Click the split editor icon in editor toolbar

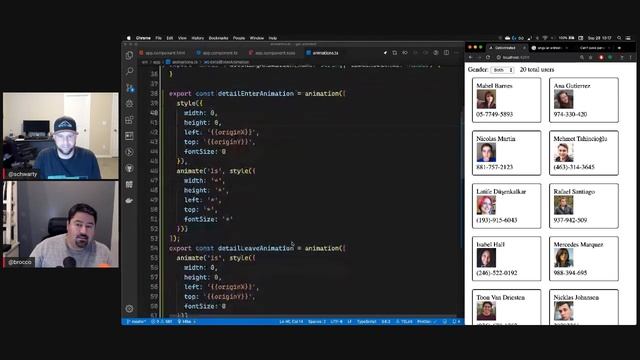tap(446, 53)
